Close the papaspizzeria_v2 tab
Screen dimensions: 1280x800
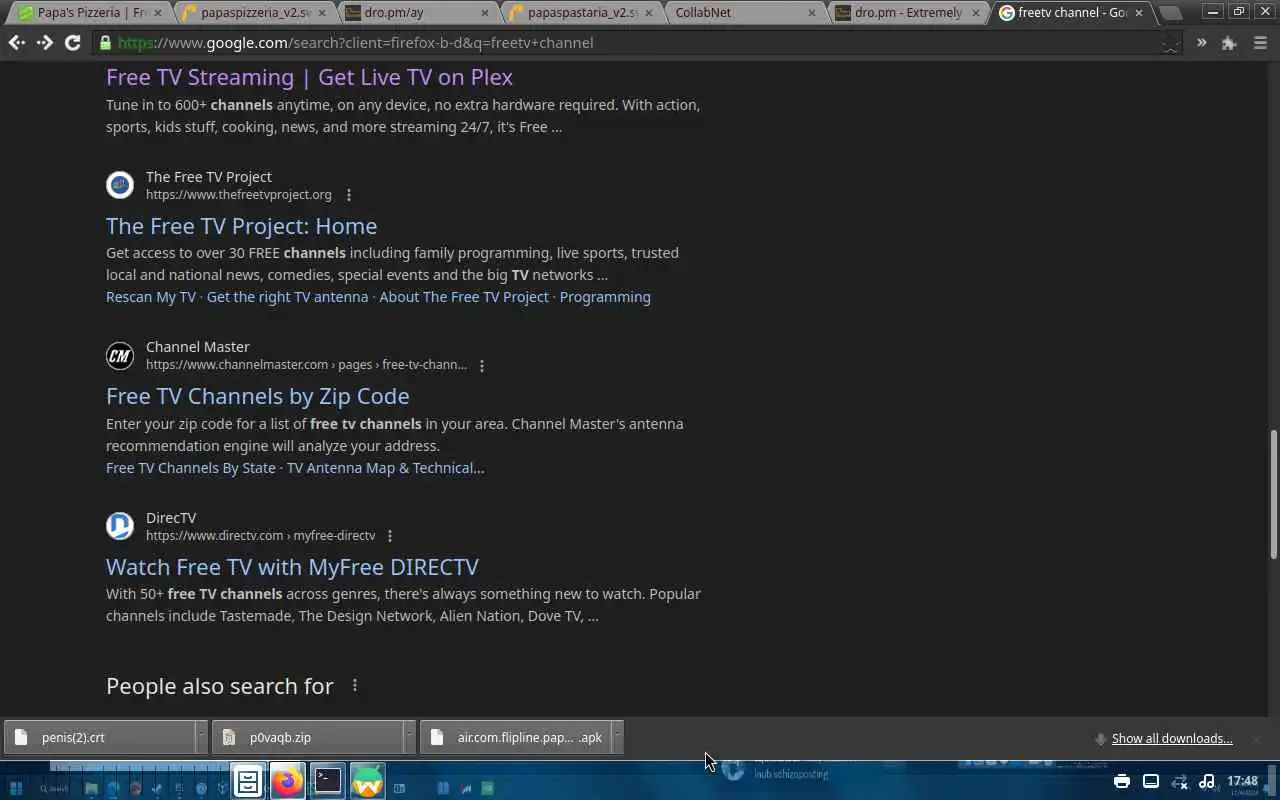[321, 13]
